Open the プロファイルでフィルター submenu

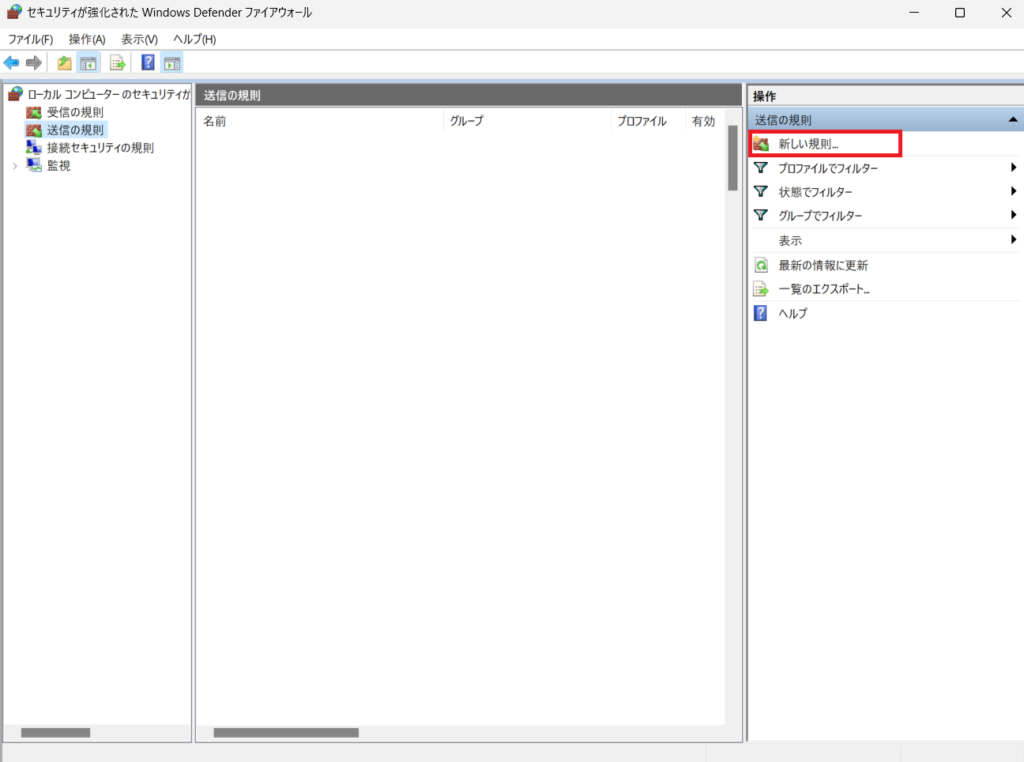pyautogui.click(x=885, y=168)
